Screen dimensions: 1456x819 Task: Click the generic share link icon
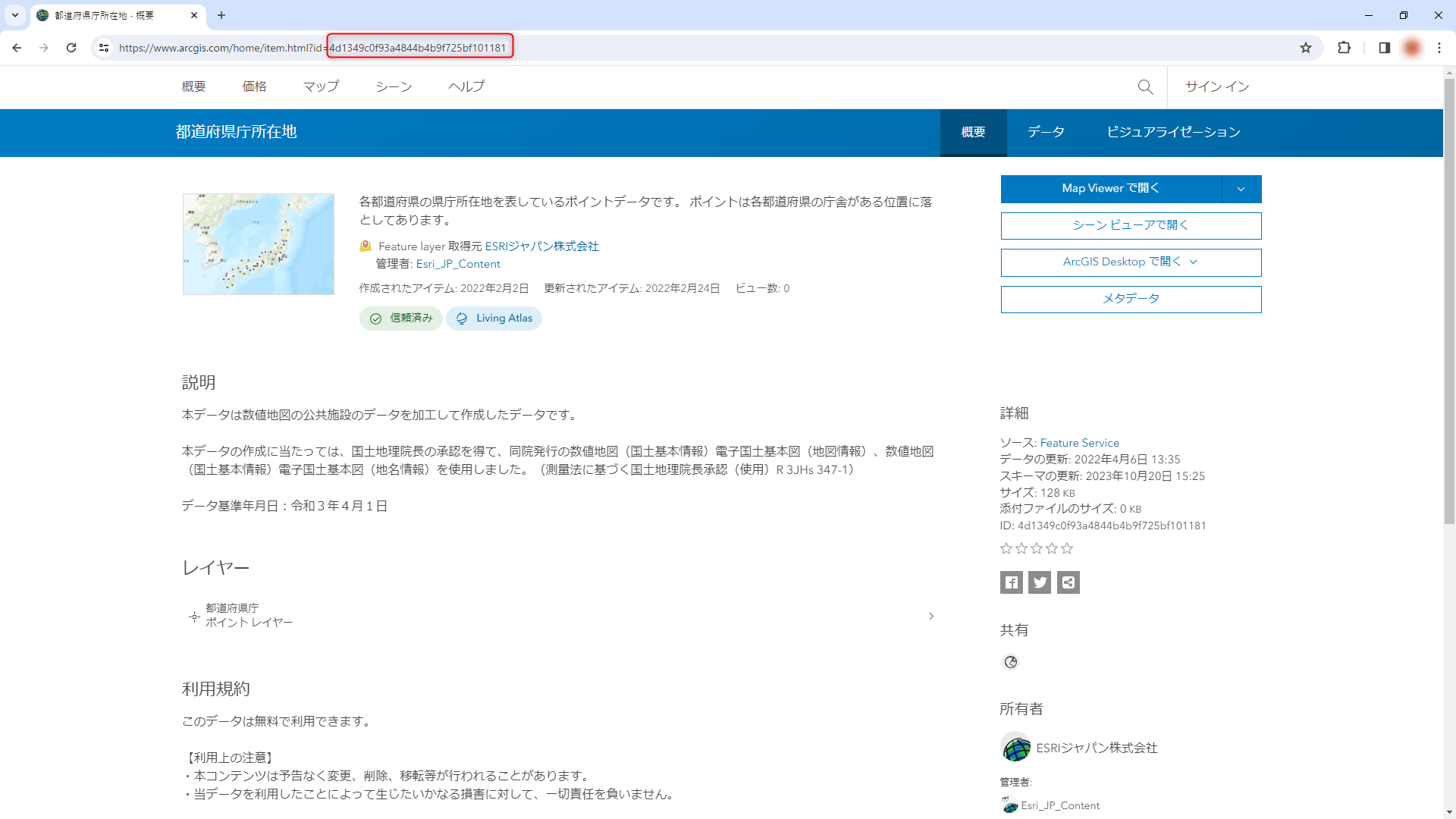[1068, 582]
